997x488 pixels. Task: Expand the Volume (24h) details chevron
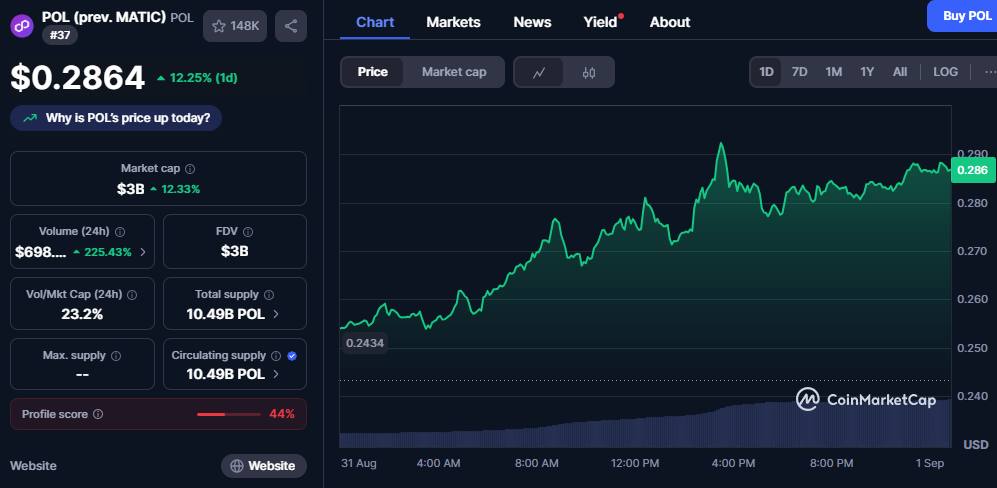point(143,252)
